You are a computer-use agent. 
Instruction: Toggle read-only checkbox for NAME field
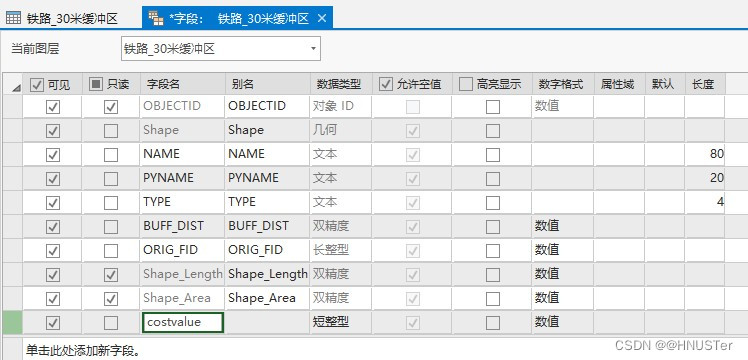[111, 154]
